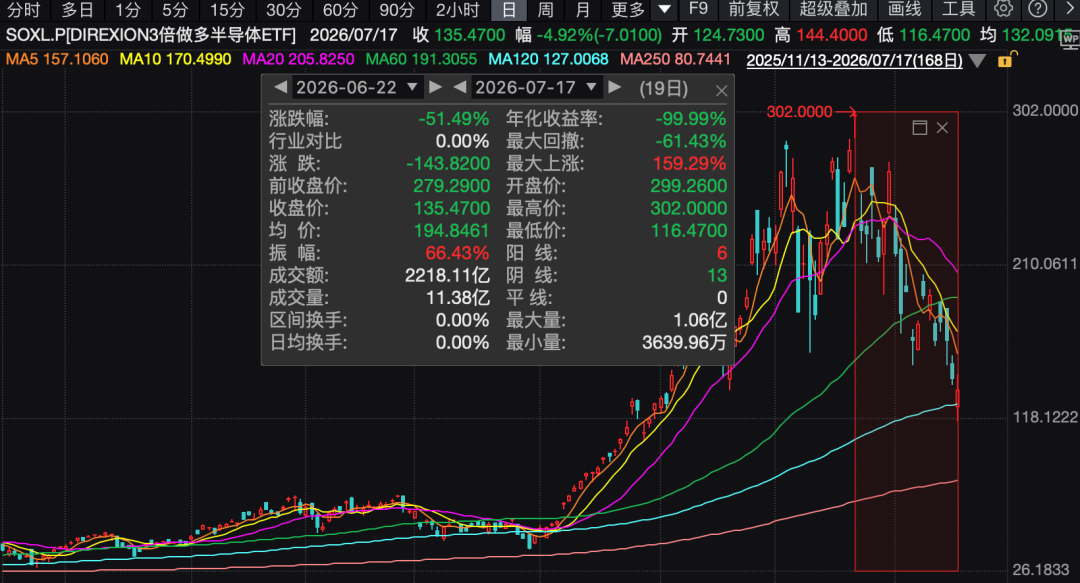
Task: Click the MA60 191.3055 indicator label
Action: tap(422, 59)
